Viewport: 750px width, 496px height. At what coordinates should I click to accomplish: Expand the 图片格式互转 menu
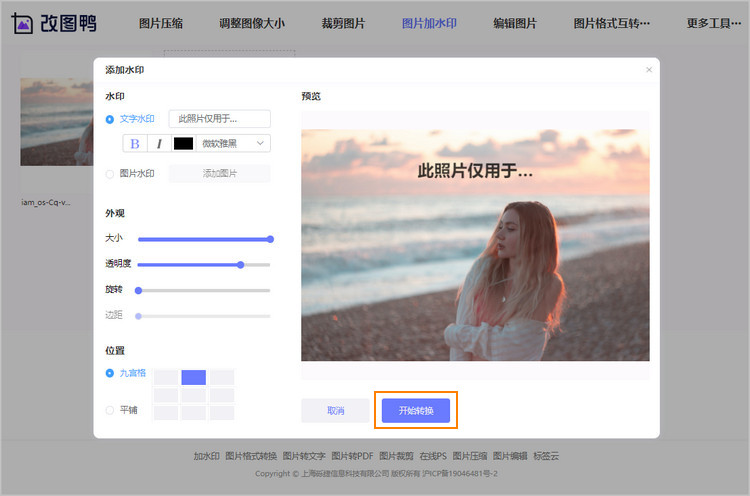pyautogui.click(x=612, y=23)
